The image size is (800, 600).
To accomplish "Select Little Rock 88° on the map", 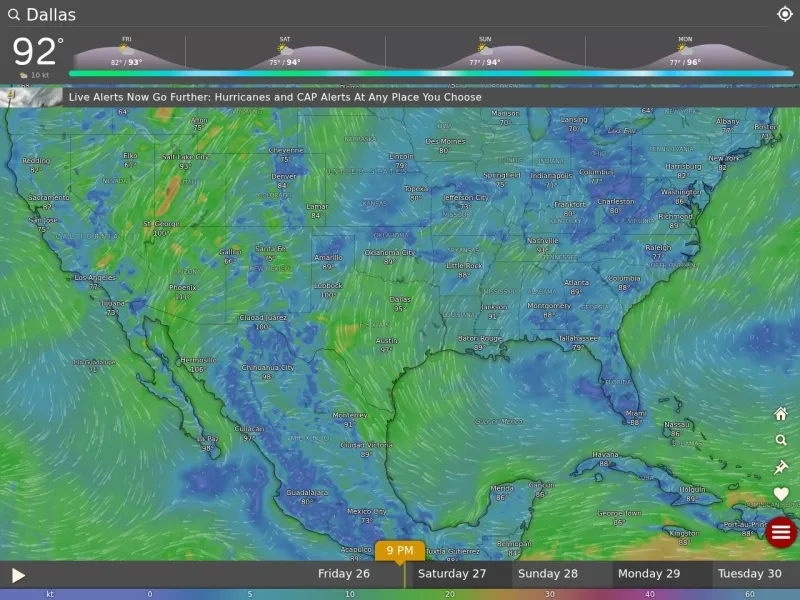I will (x=464, y=270).
